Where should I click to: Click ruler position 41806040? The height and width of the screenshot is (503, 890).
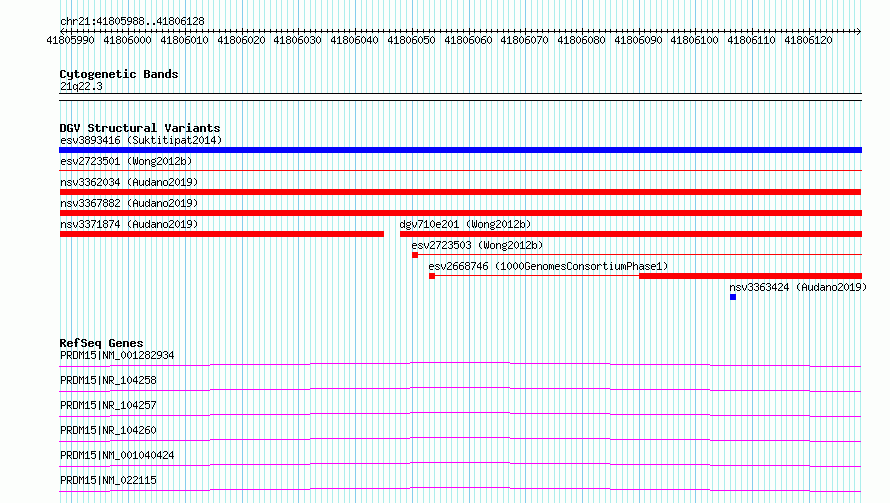point(354,40)
